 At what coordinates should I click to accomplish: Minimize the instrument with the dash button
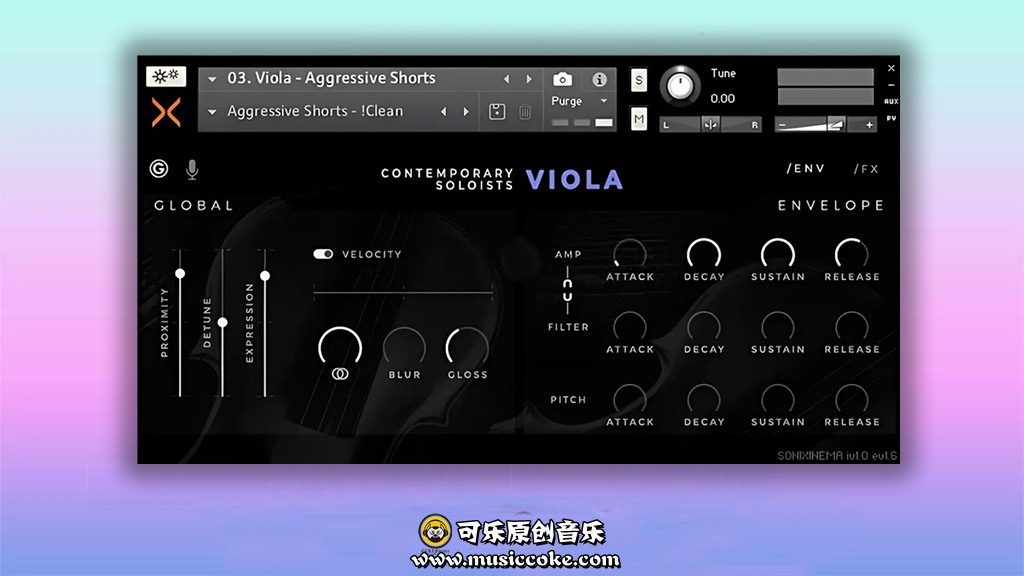(x=891, y=85)
